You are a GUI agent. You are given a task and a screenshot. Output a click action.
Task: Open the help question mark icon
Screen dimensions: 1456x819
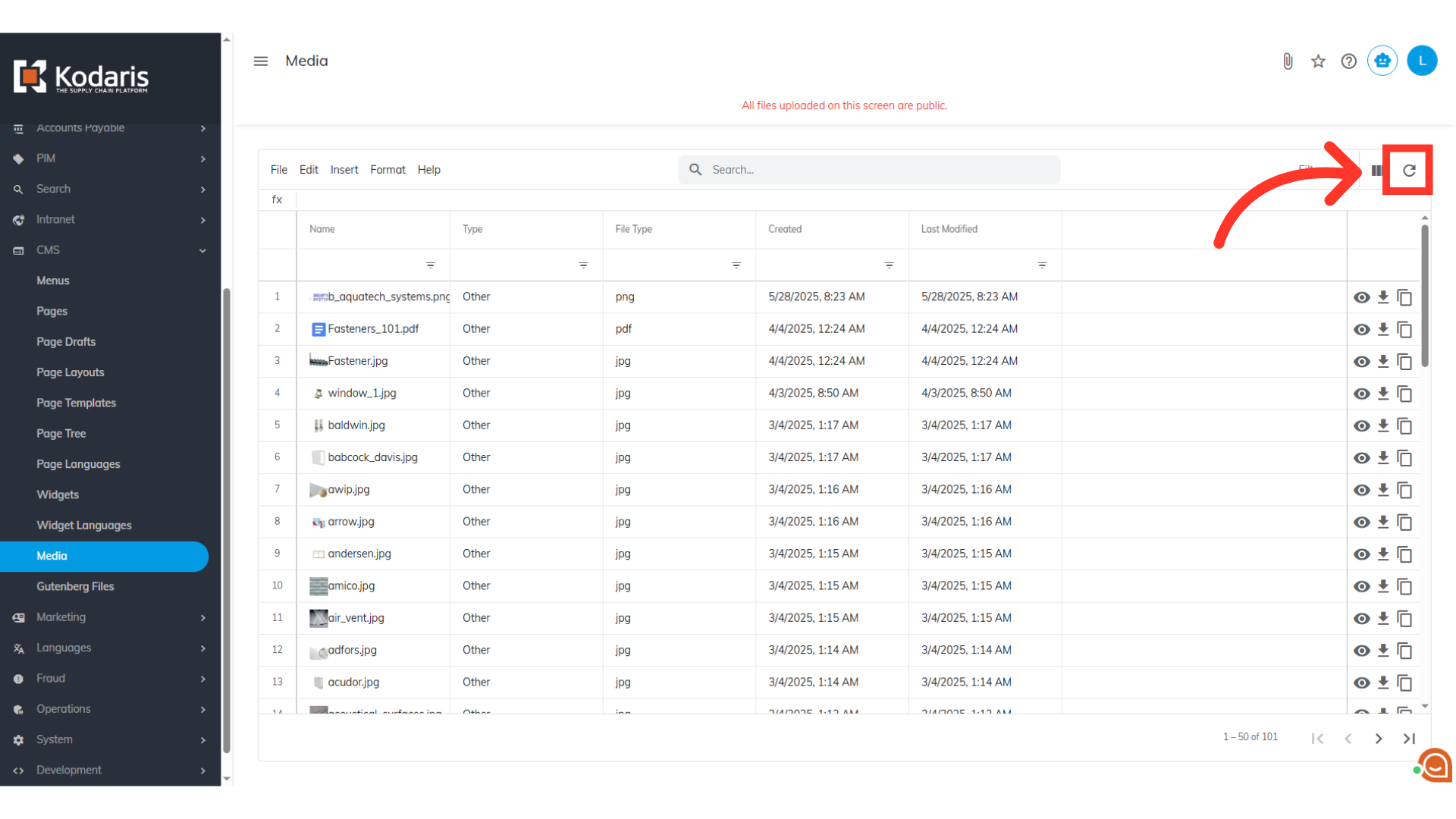point(1348,61)
